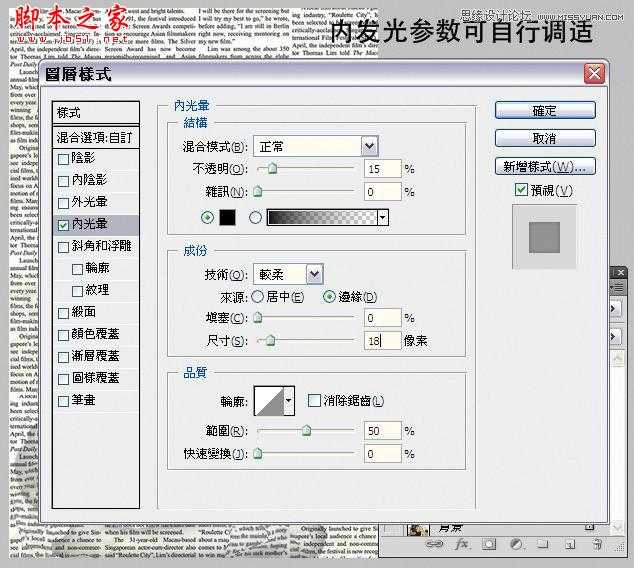Close the right-side panel with small X
634x568 pixels.
[x=621, y=273]
